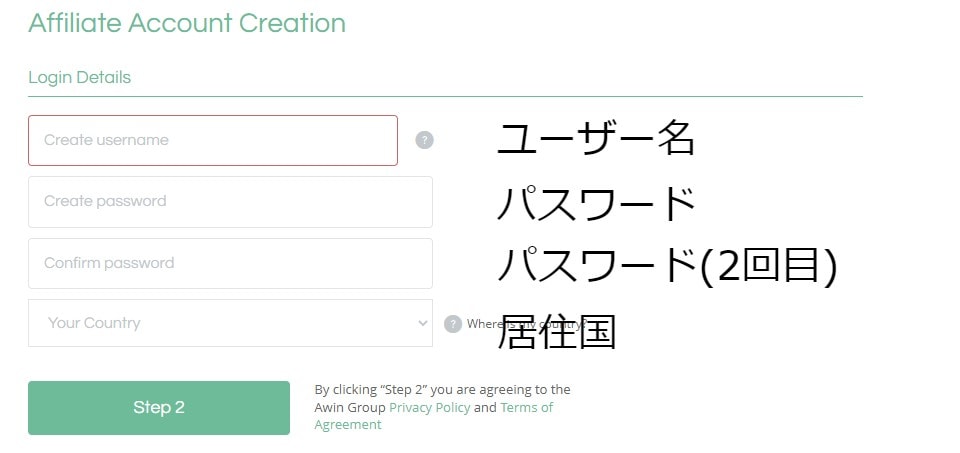Click the "By clicking Step 2" agreement text
This screenshot has height=453, width=960.
pos(442,389)
